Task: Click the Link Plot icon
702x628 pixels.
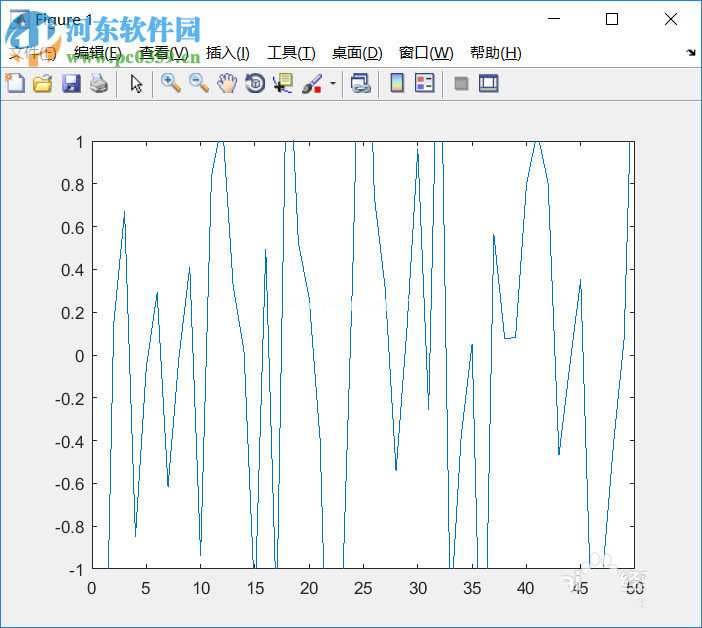Action: pyautogui.click(x=361, y=84)
